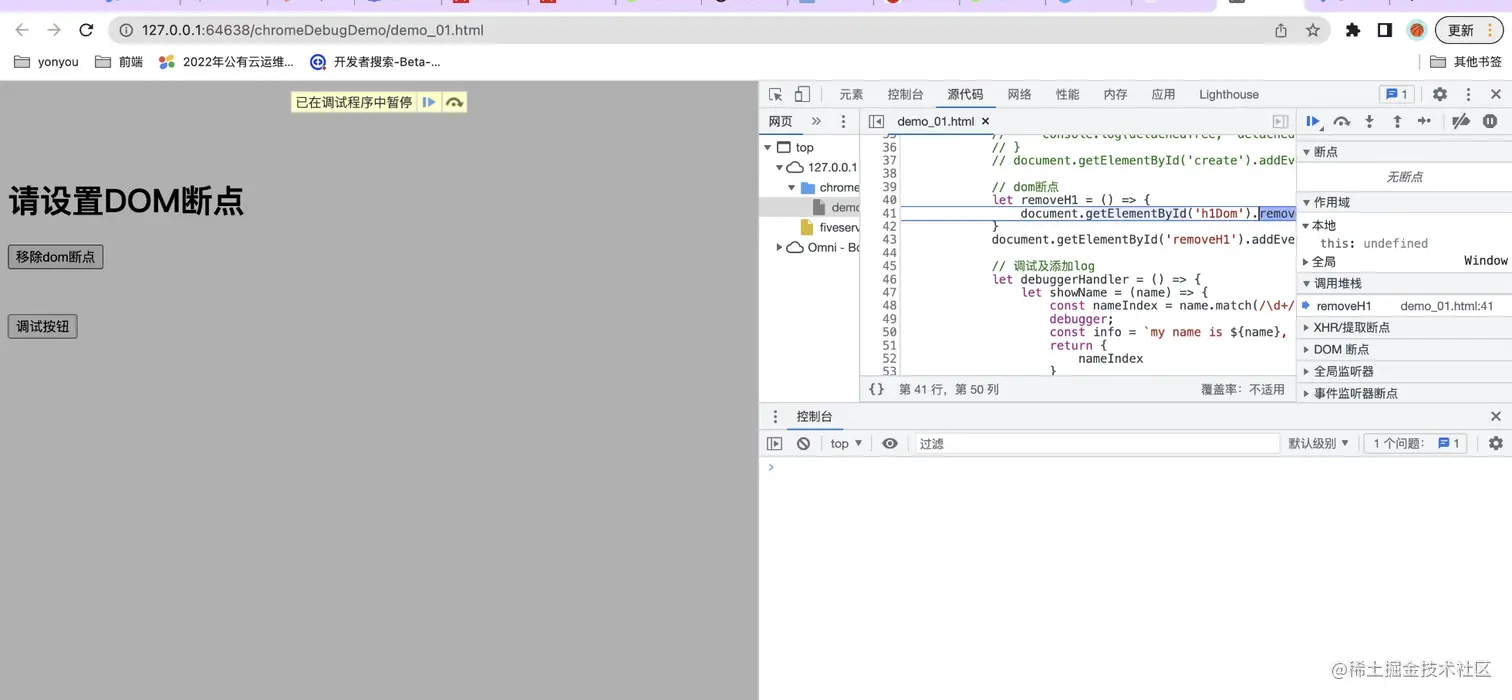Click the 更新 update button in Chrome
Viewport: 1512px width, 700px height.
(1469, 30)
